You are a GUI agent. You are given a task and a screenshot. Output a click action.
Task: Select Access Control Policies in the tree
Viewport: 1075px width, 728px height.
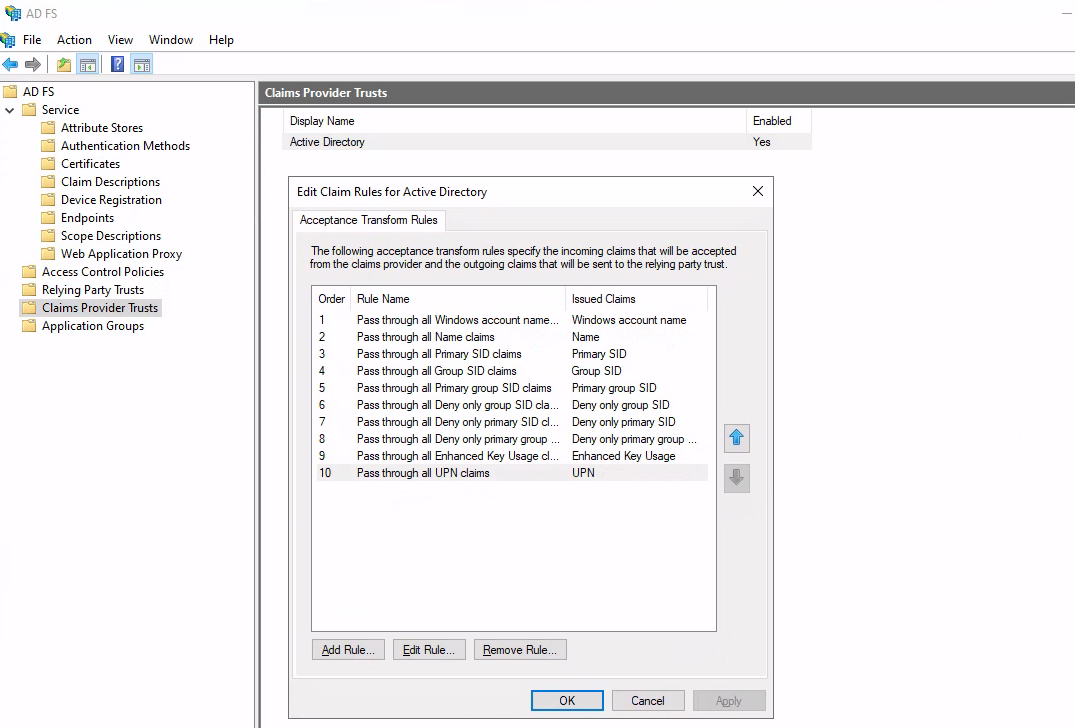click(103, 272)
